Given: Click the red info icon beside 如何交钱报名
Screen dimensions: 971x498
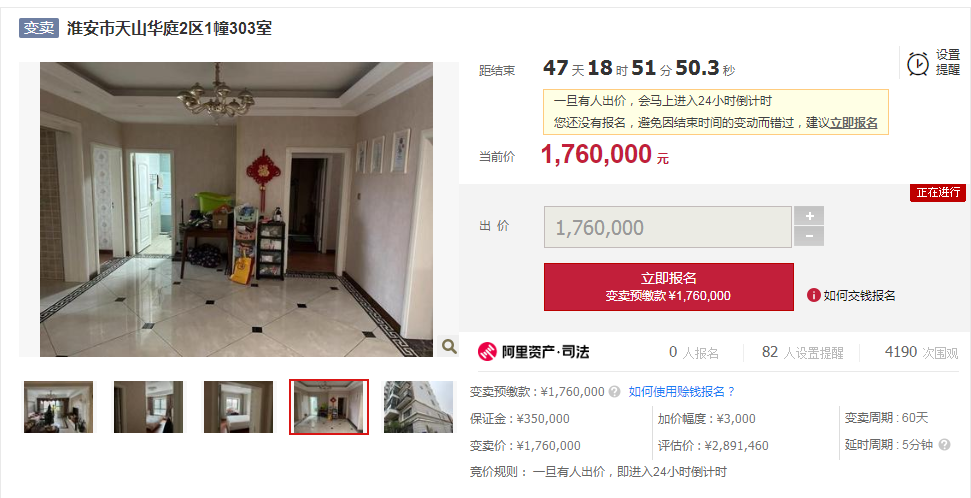Looking at the screenshot, I should (x=814, y=295).
